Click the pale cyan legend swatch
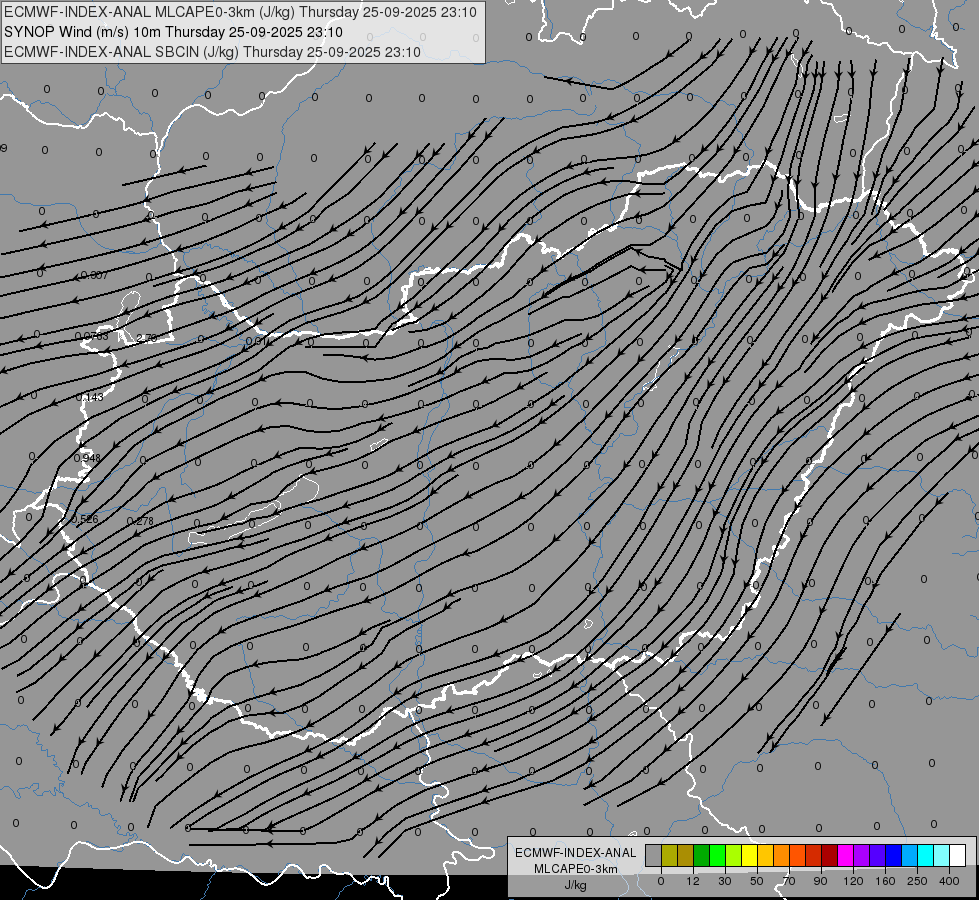The height and width of the screenshot is (900, 979). pyautogui.click(x=942, y=855)
